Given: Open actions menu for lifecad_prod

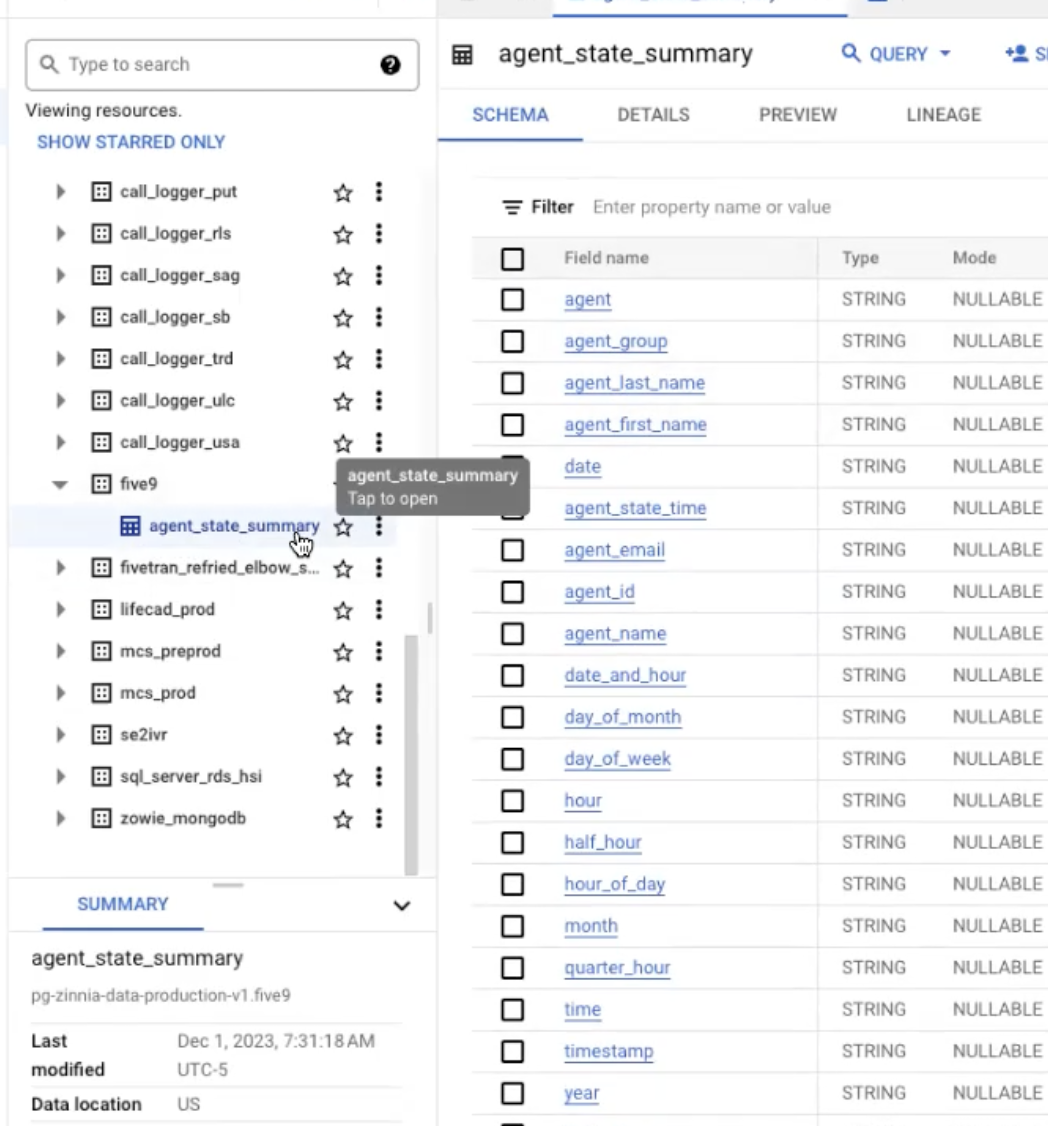Looking at the screenshot, I should [379, 610].
